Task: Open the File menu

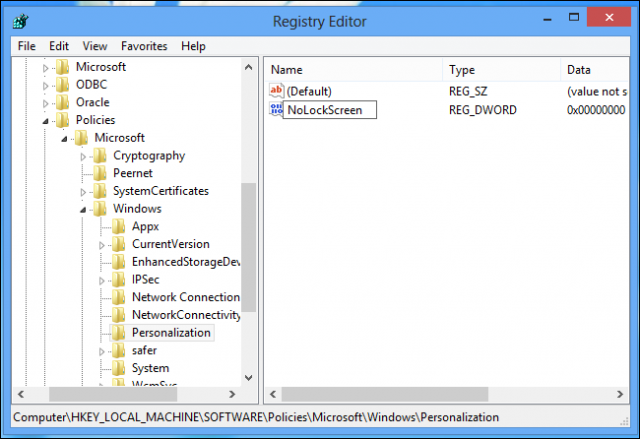Action: pos(27,46)
